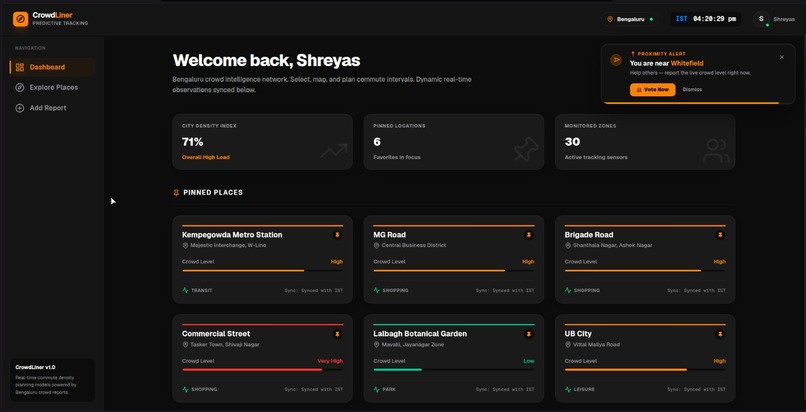Open the MG Road card title
This screenshot has height=412, width=806.
pos(390,235)
